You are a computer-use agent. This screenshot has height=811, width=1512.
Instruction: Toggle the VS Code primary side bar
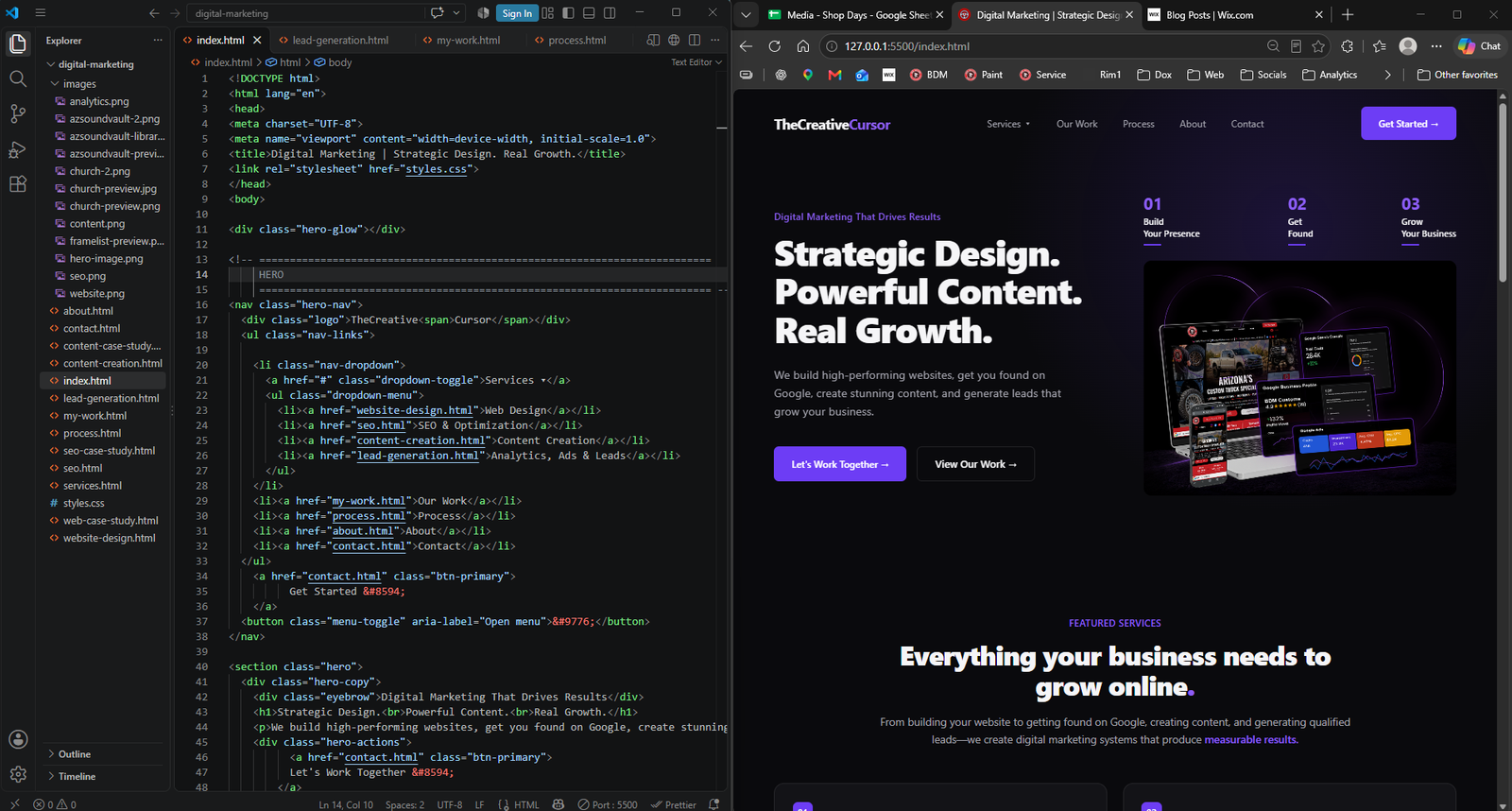[568, 13]
